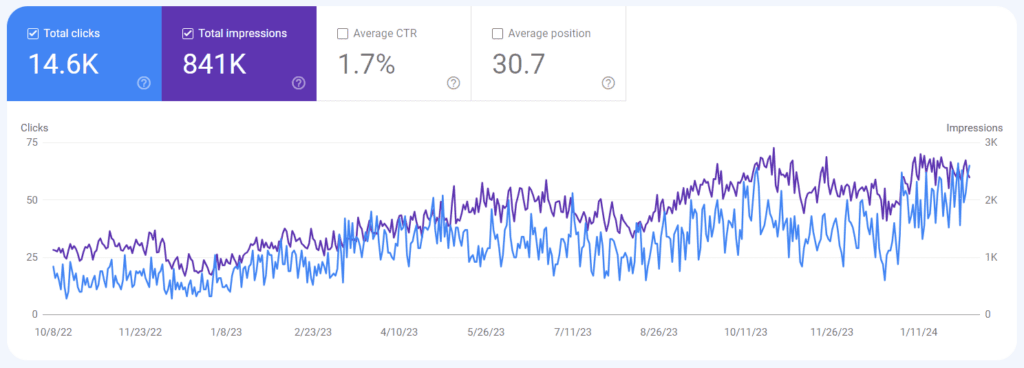Click the 1.7% average CTR value
1024x368 pixels.
click(x=366, y=65)
